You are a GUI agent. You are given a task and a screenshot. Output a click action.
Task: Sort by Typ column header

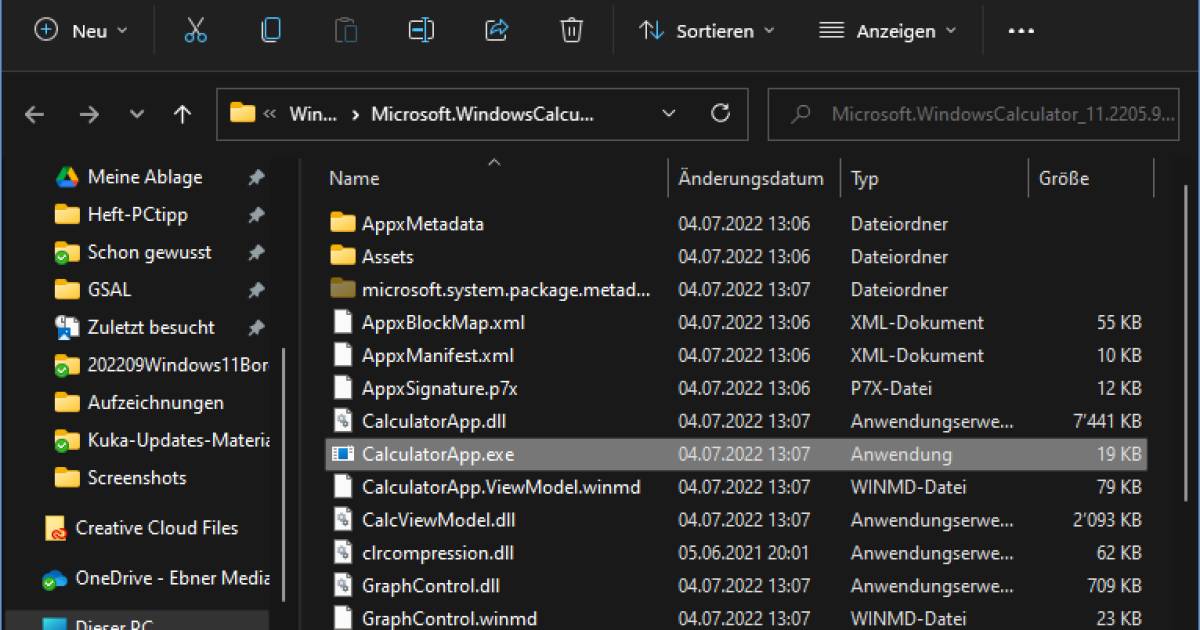click(864, 179)
